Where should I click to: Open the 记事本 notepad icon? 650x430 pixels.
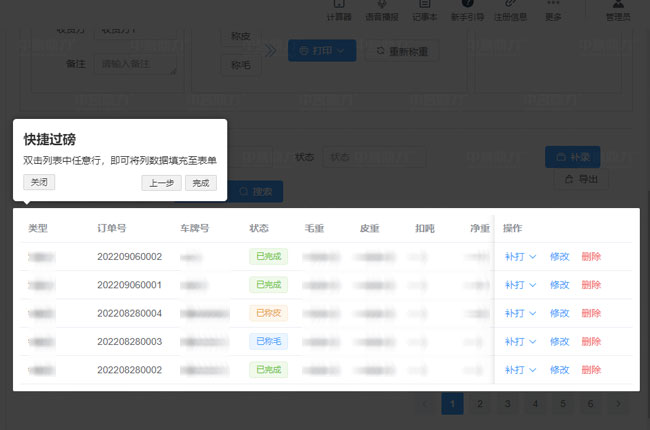coord(425,8)
